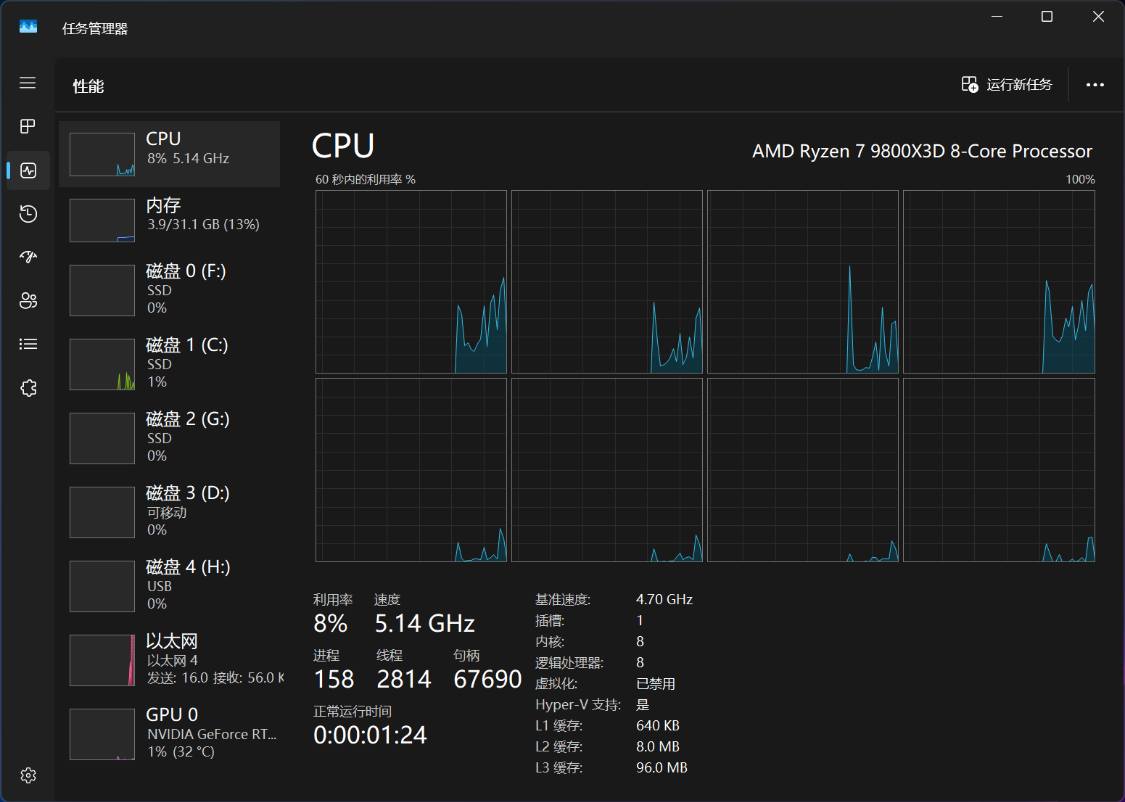Screen dimensions: 1125x802
Task: Click the AMD Ryzen 7 9800X3D processor name
Action: pyautogui.click(x=922, y=151)
